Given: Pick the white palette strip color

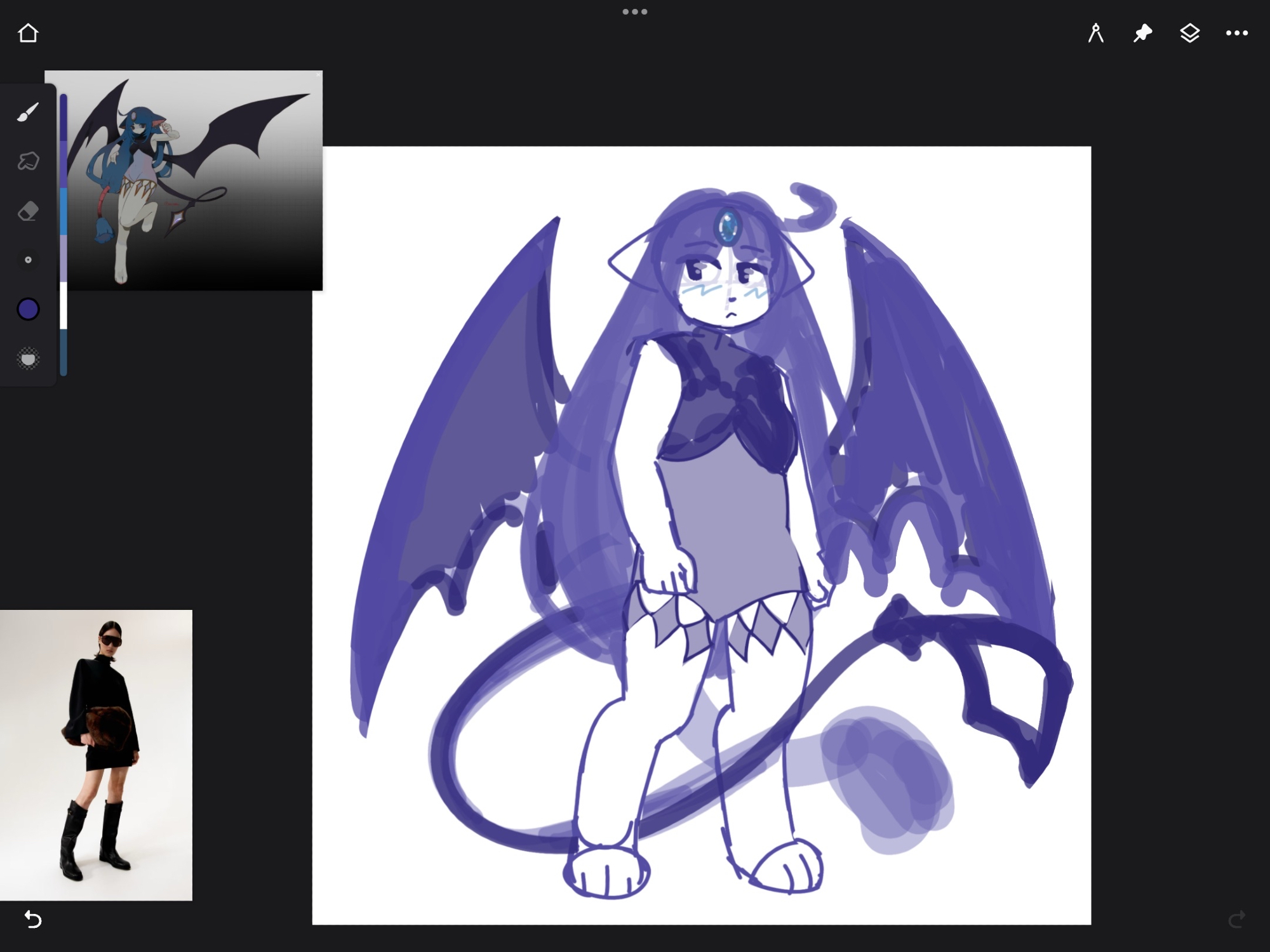Looking at the screenshot, I should (63, 306).
